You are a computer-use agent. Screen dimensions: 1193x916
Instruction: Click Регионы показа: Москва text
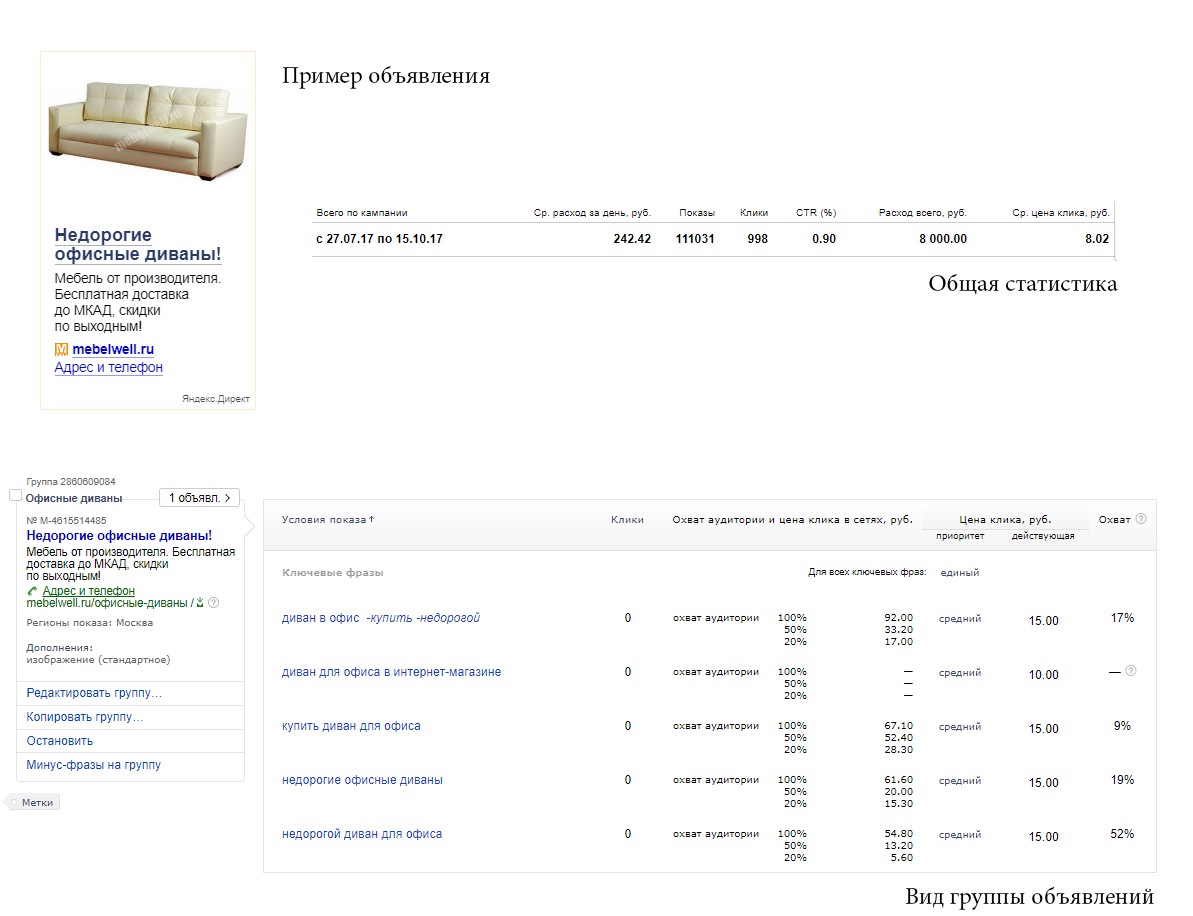point(90,622)
